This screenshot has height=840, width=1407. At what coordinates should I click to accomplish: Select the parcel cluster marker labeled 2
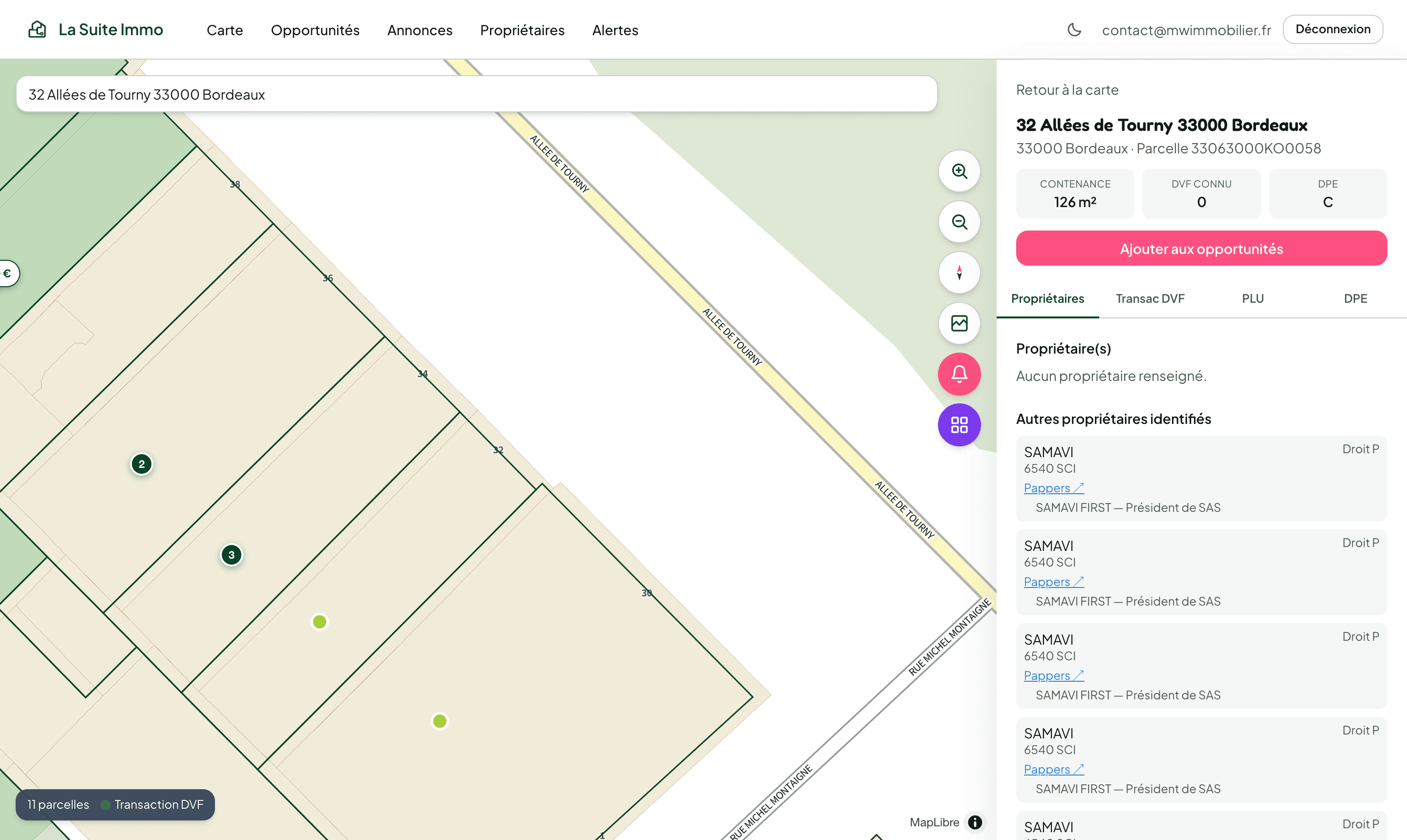[x=142, y=464]
